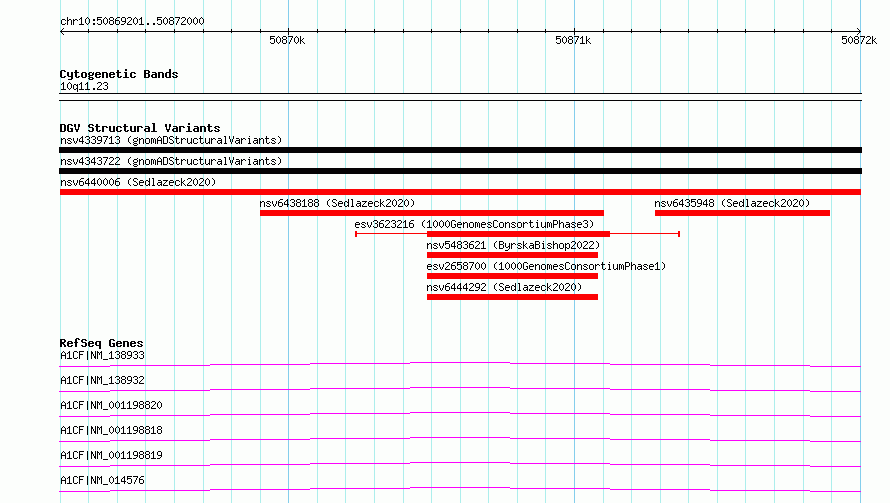This screenshot has width=890, height=503.
Task: Select the RefSeq Genes track title
Action: [102, 343]
